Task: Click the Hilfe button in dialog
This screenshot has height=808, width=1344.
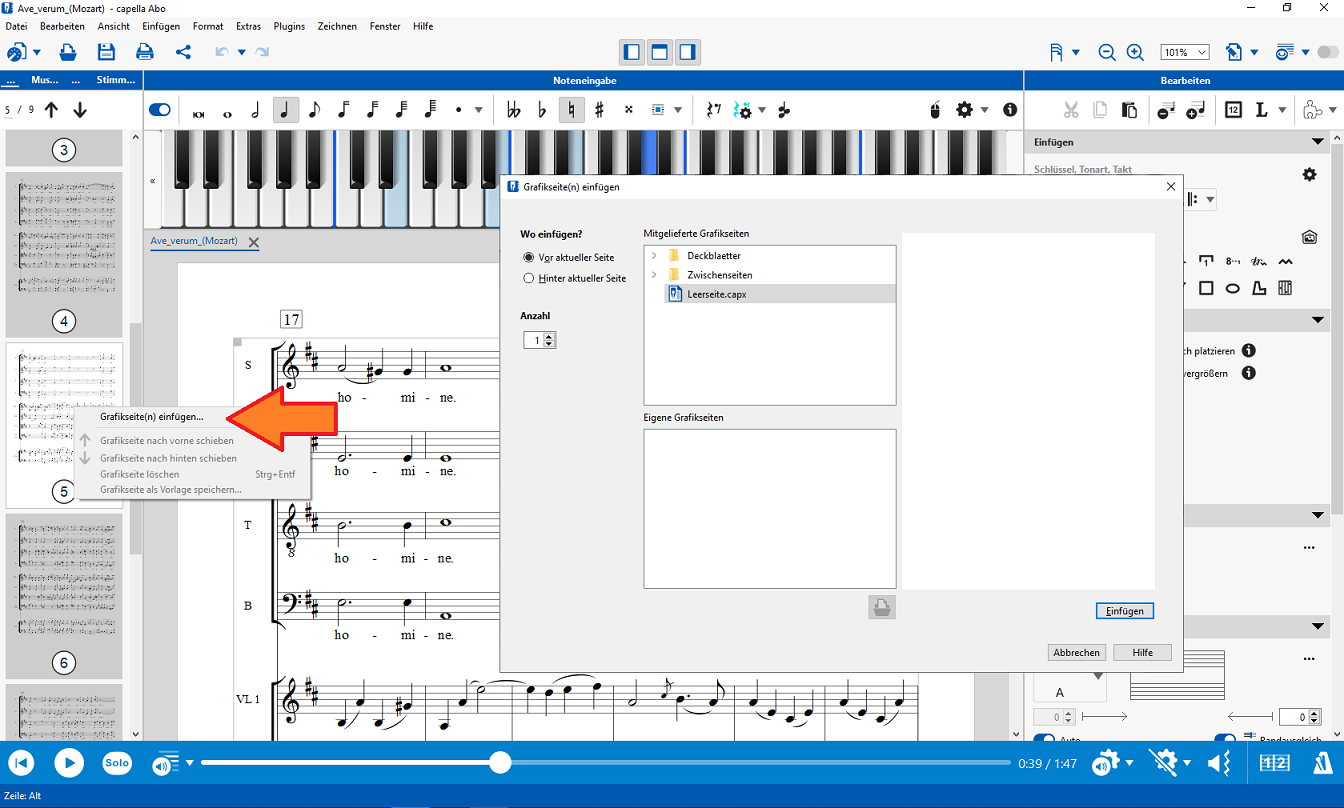Action: (x=1142, y=652)
